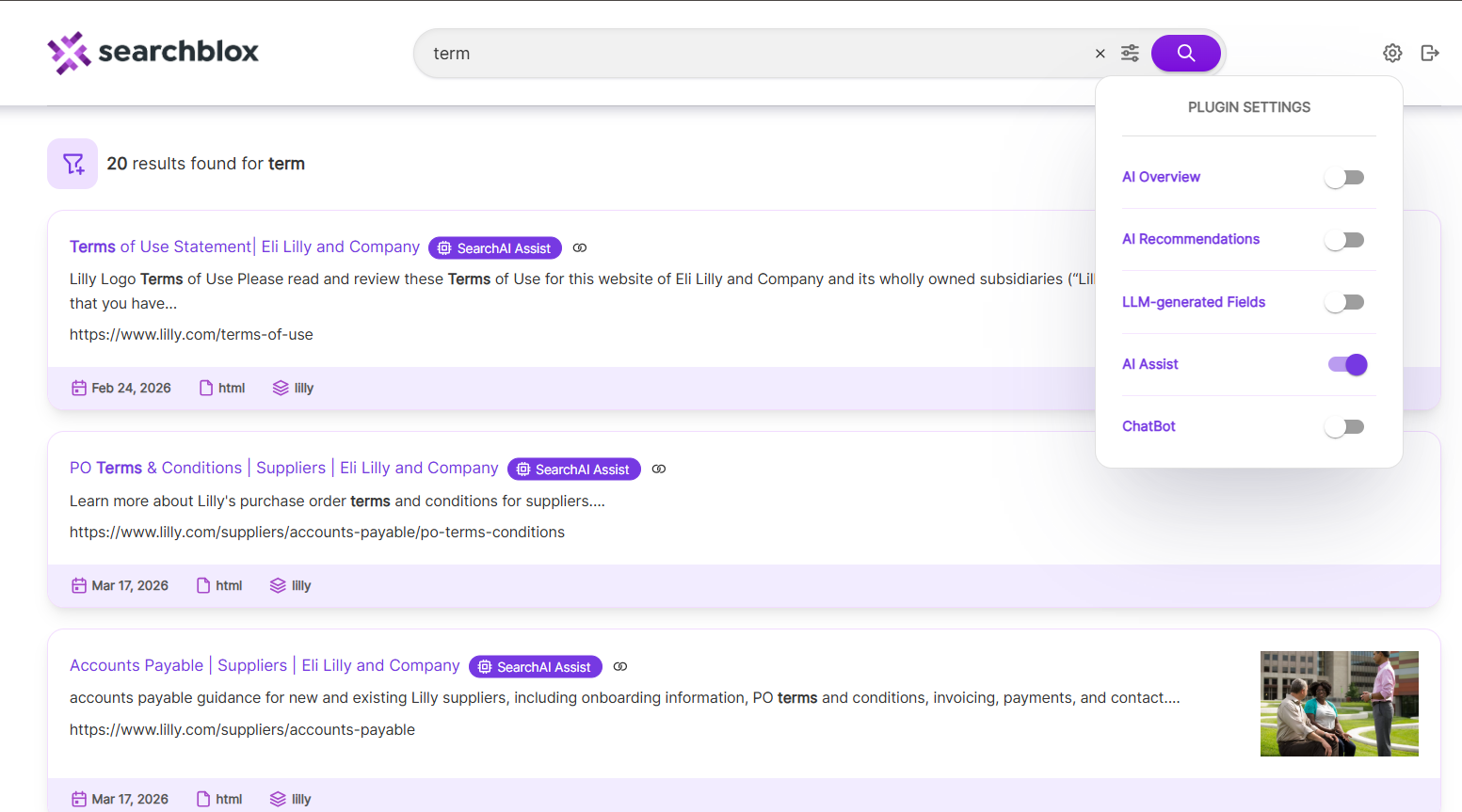The width and height of the screenshot is (1462, 812).
Task: Click the logout icon
Action: (x=1430, y=53)
